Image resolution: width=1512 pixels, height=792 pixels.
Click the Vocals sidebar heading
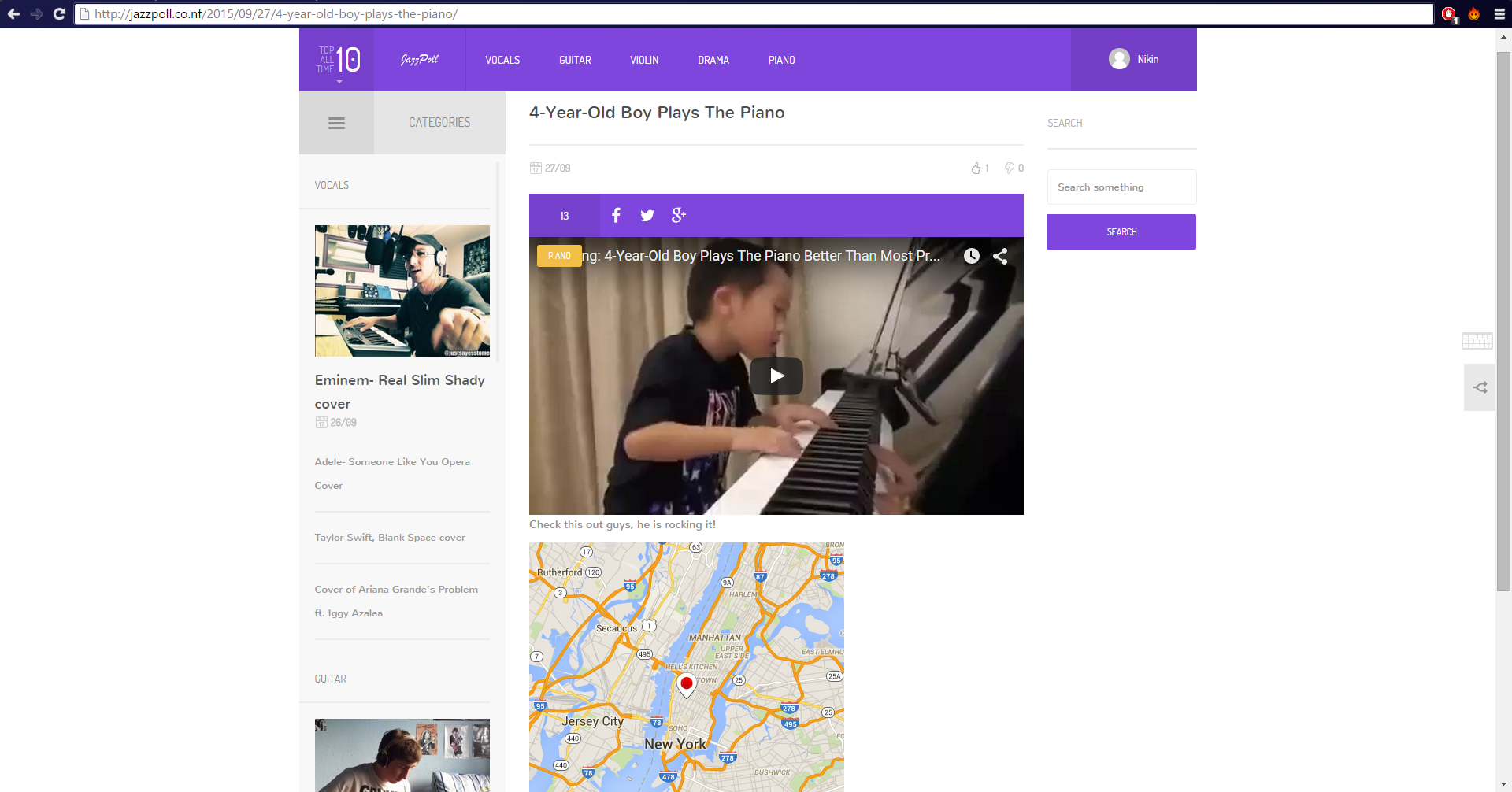(x=332, y=185)
